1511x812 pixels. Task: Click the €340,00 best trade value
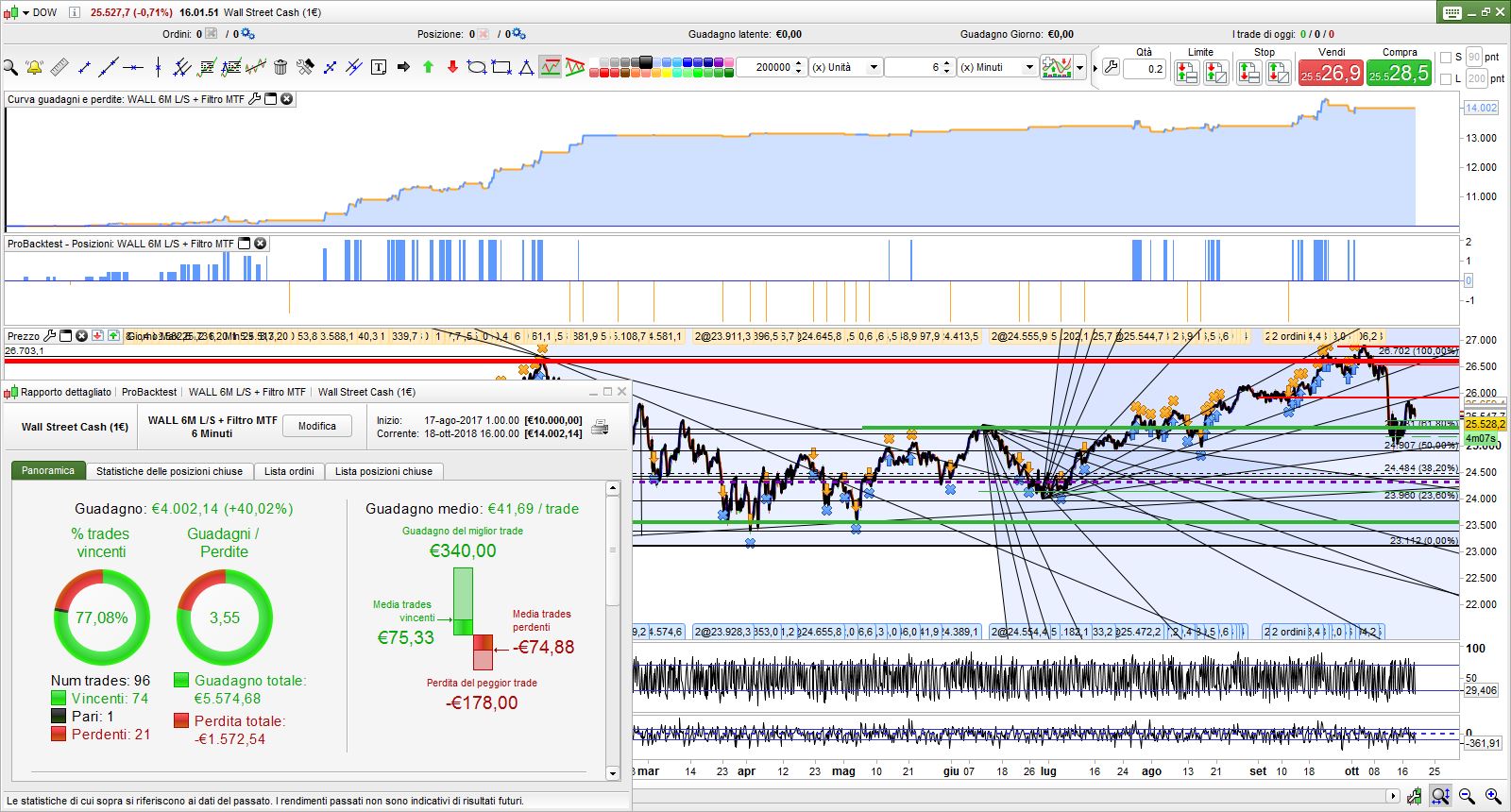[x=463, y=550]
